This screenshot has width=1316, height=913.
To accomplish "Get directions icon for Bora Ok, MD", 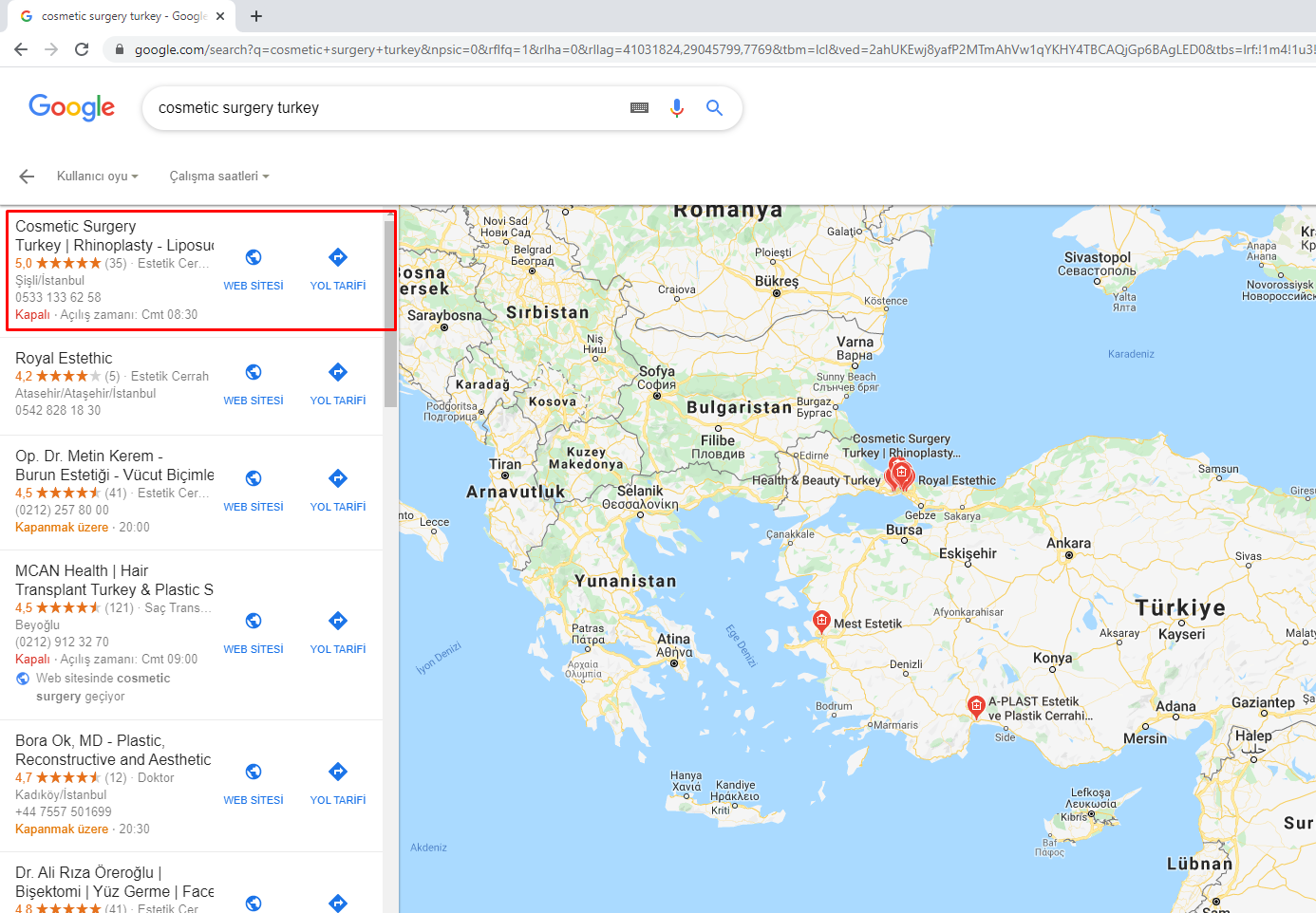I will coord(338,772).
